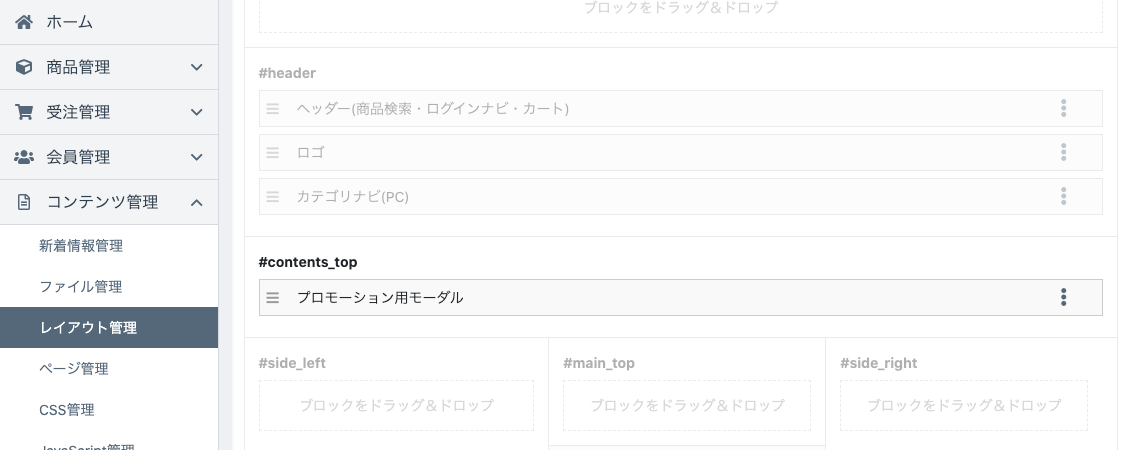Expand the 会員管理 menu chevron

196,157
